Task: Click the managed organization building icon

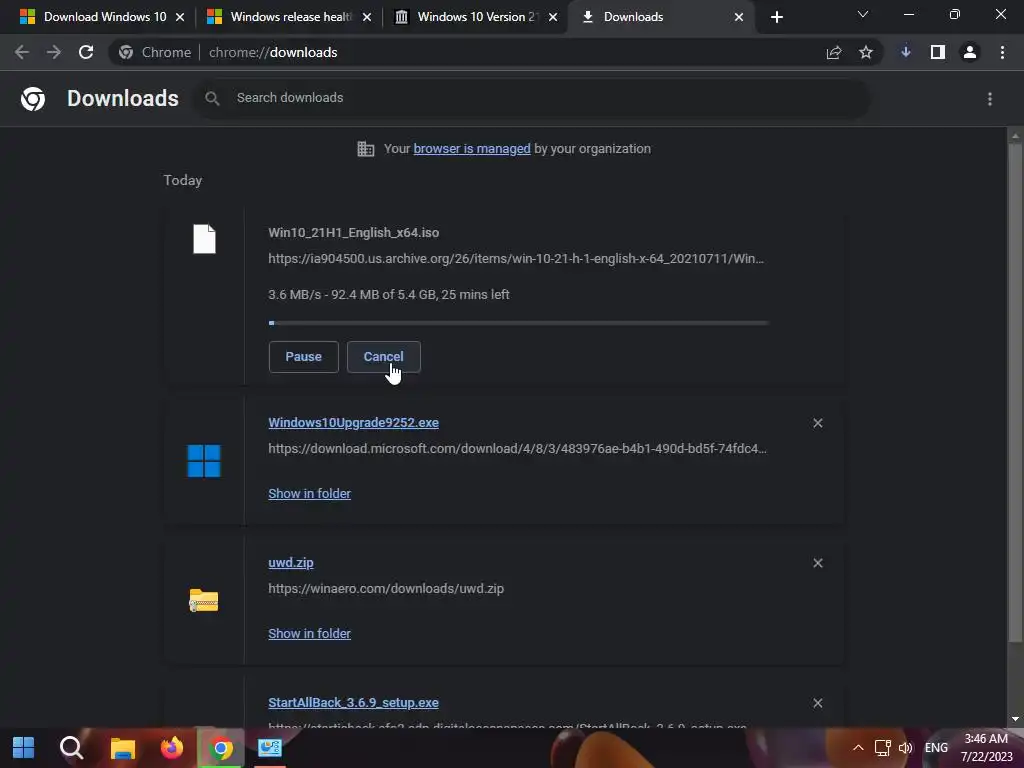Action: [366, 149]
